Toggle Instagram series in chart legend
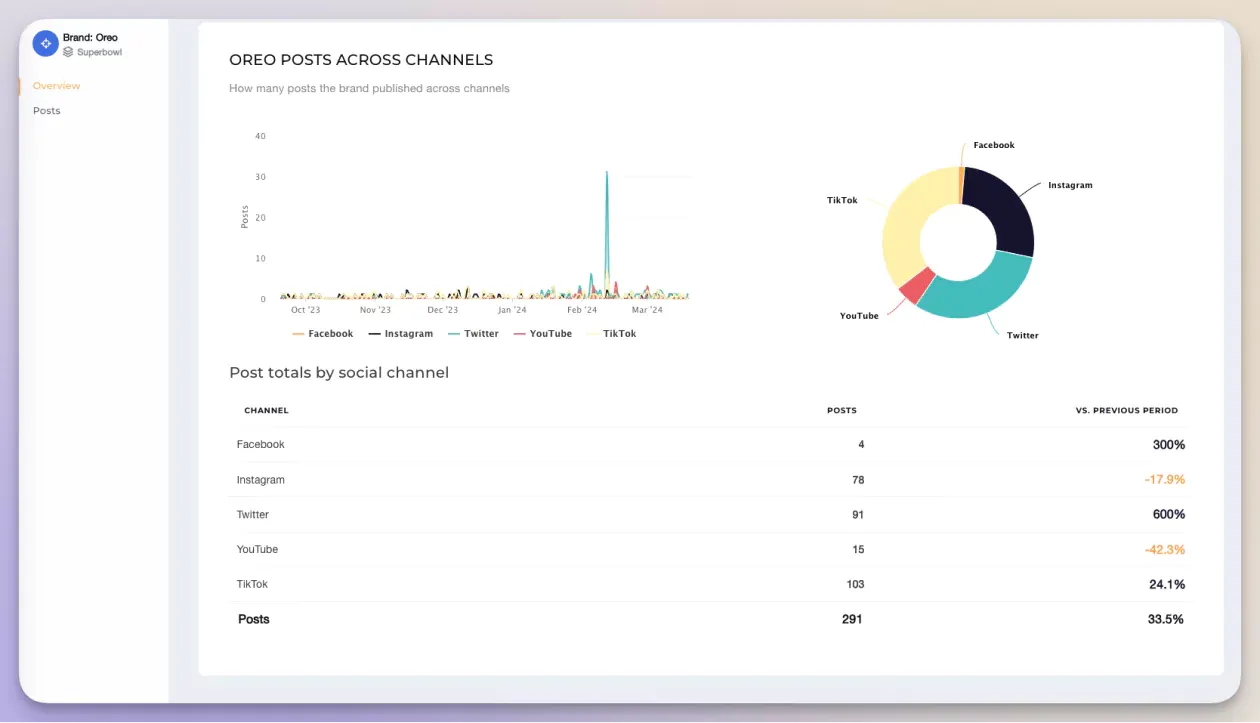 click(x=400, y=334)
